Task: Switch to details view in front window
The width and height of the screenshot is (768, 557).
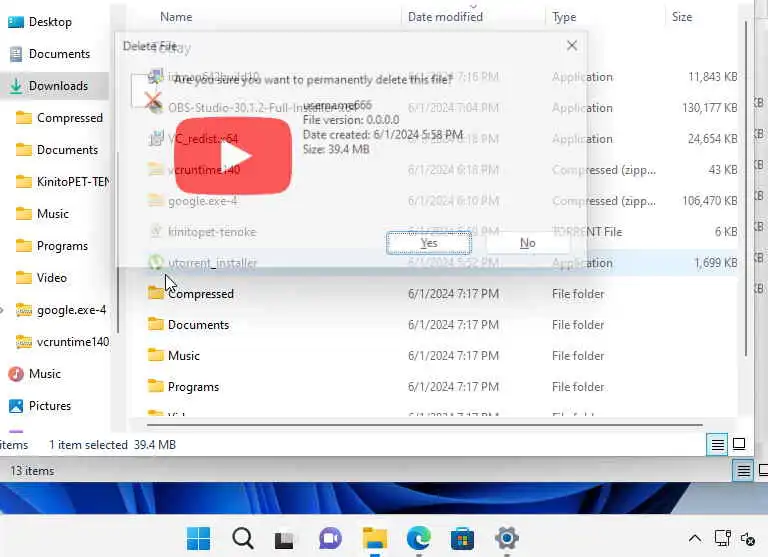Action: pos(717,445)
